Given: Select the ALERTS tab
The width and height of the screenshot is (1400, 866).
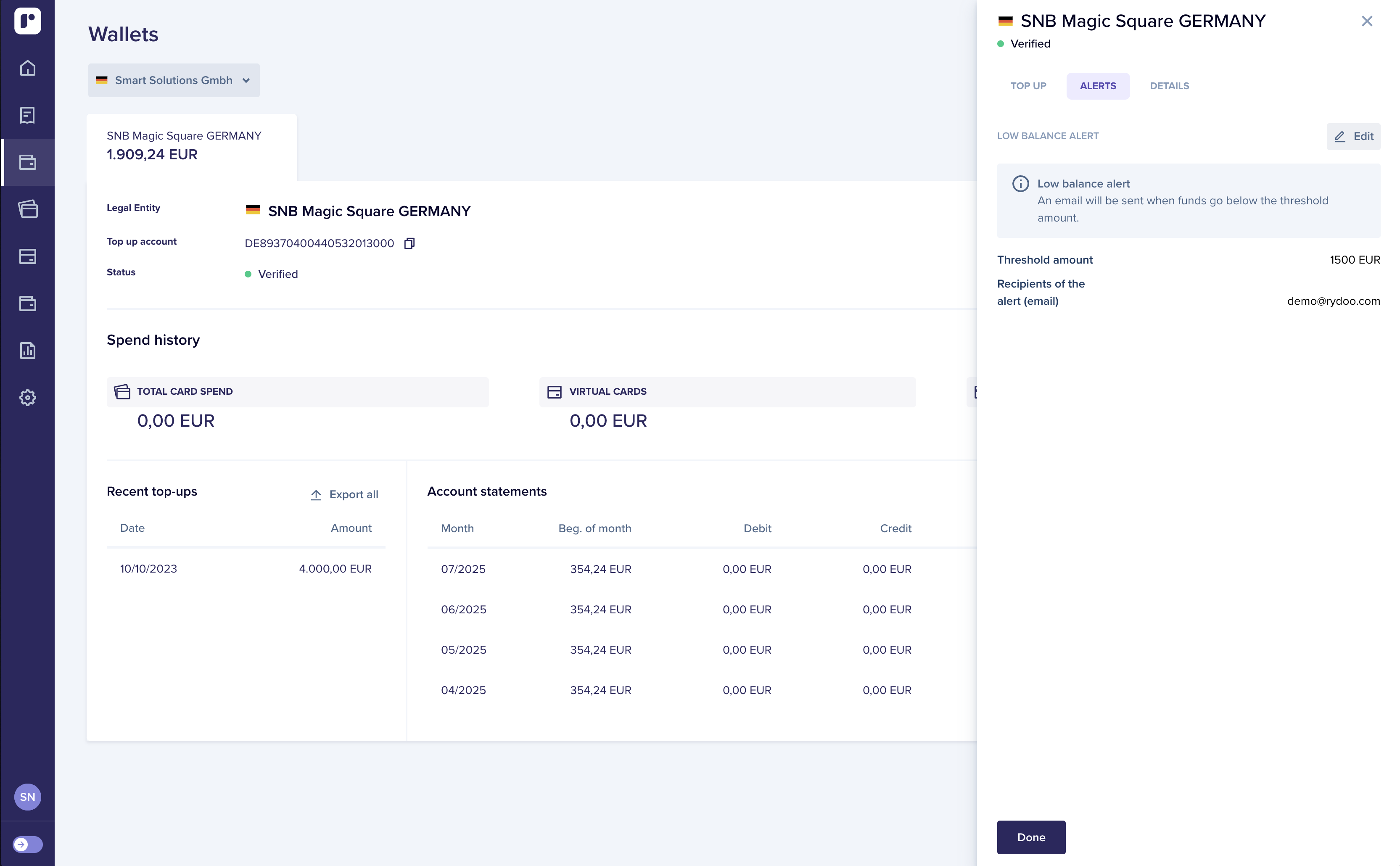Looking at the screenshot, I should pyautogui.click(x=1098, y=86).
